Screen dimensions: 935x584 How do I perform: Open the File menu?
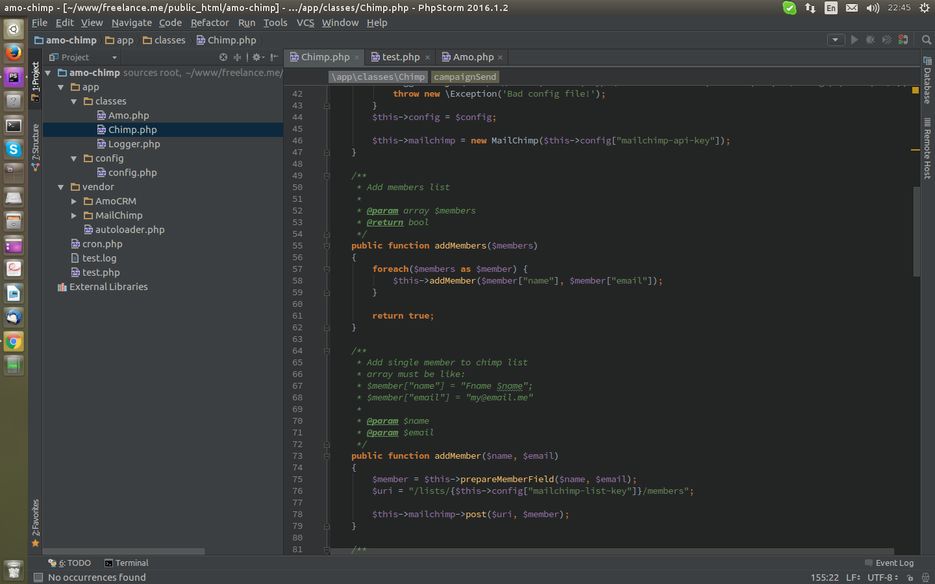tap(39, 23)
